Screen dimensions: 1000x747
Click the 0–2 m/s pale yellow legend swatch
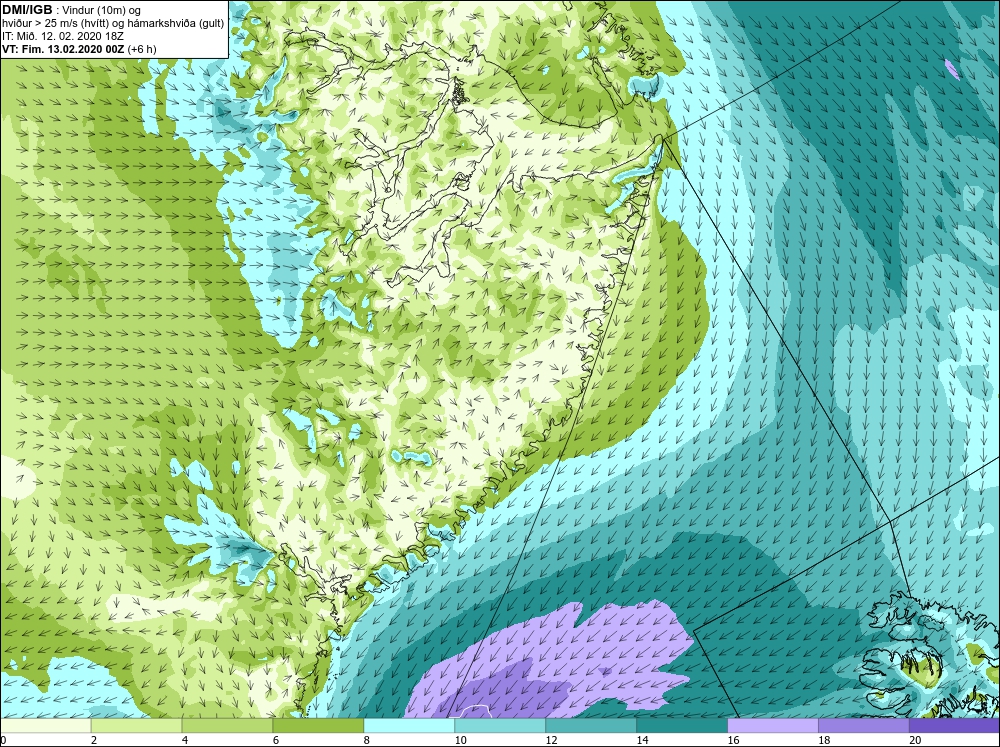[x=45, y=726]
